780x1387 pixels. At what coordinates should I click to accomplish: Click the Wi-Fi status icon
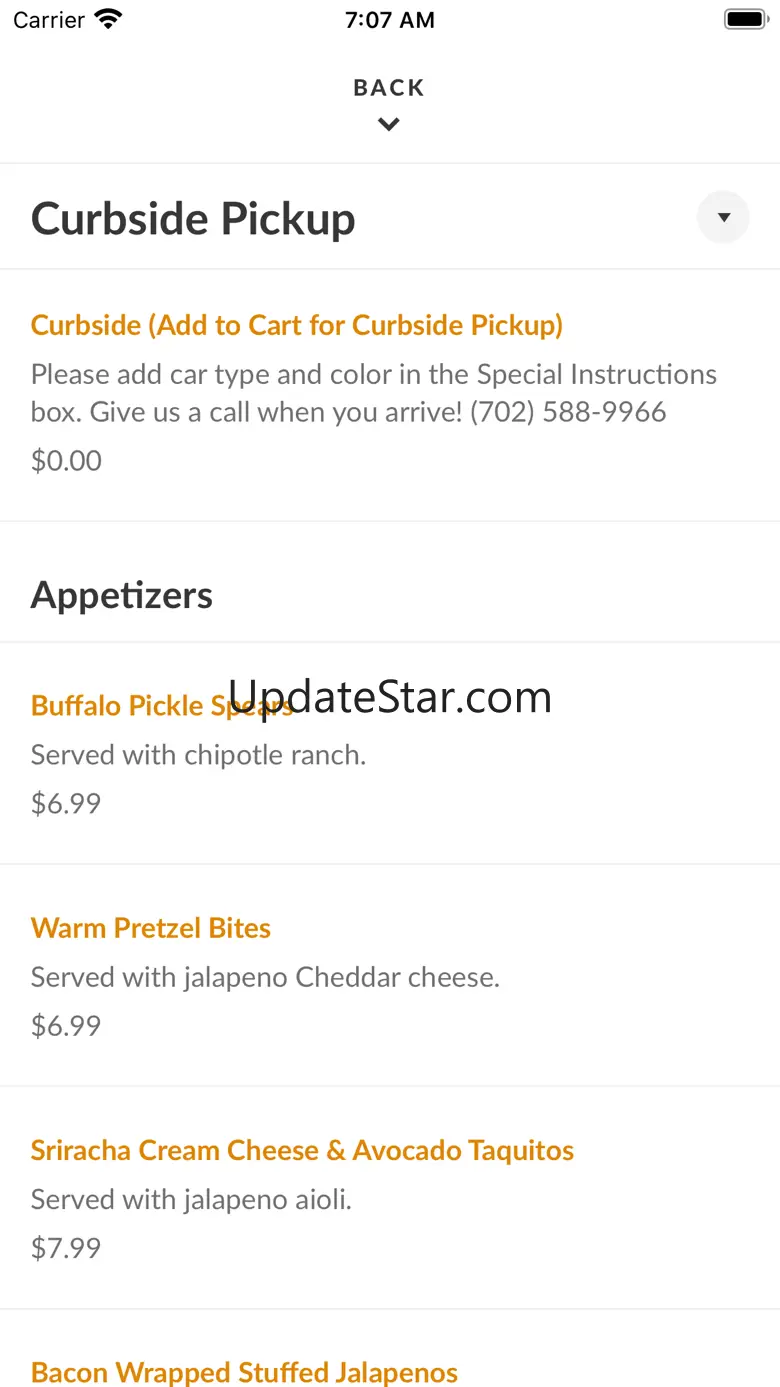pos(107,19)
